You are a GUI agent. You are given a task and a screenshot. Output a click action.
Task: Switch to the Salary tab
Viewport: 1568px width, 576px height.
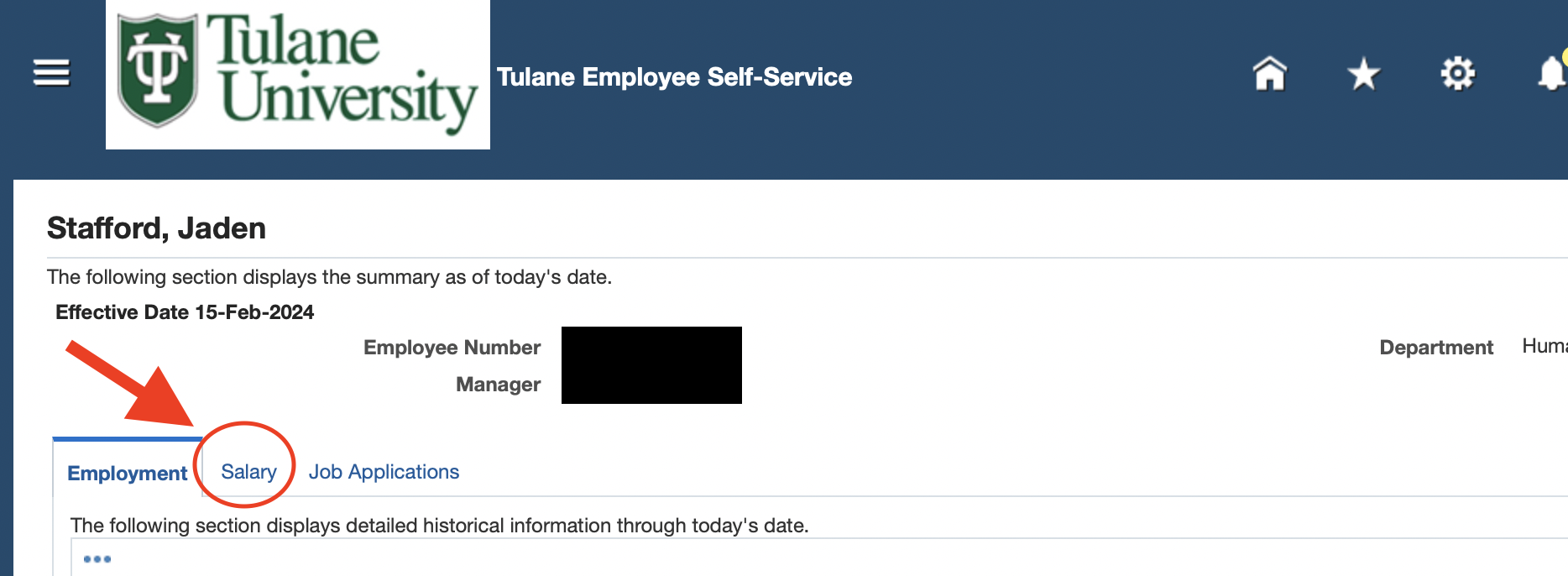(x=248, y=472)
